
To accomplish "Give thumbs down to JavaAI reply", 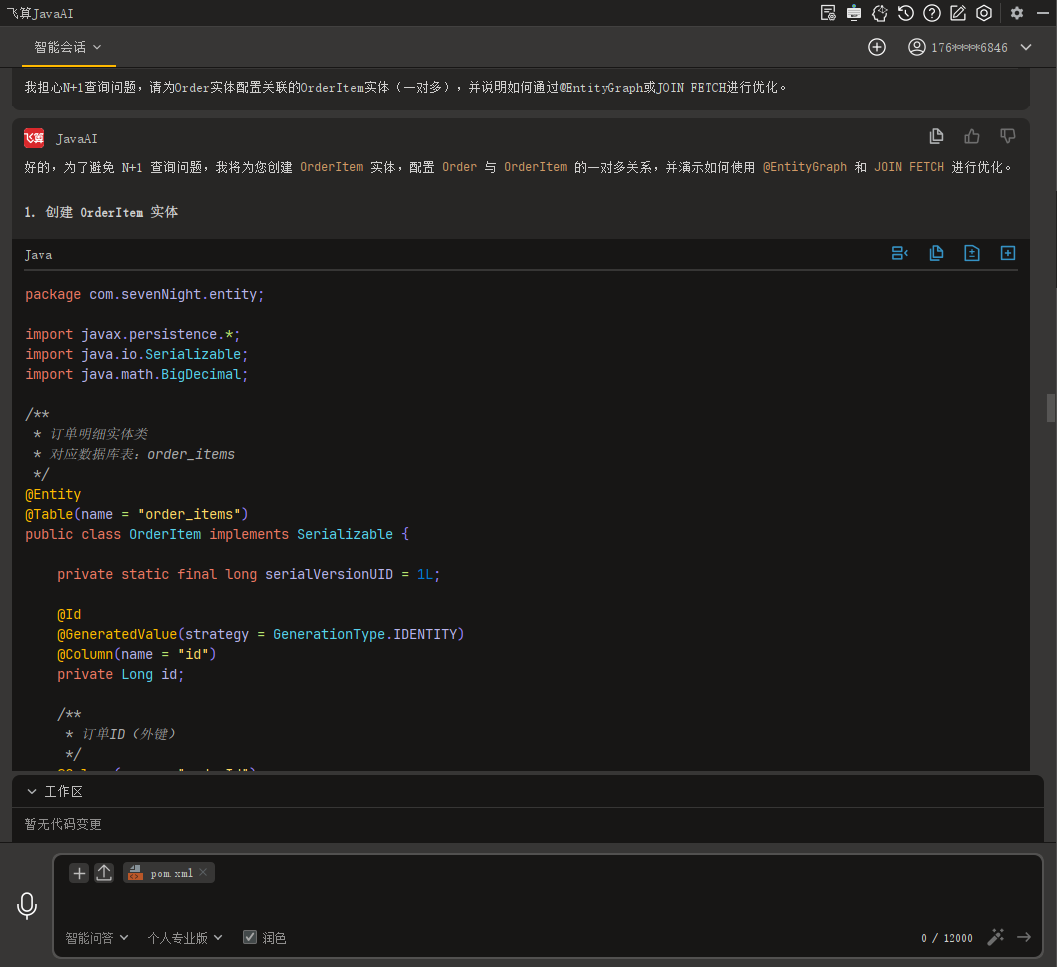I will click(x=1007, y=136).
